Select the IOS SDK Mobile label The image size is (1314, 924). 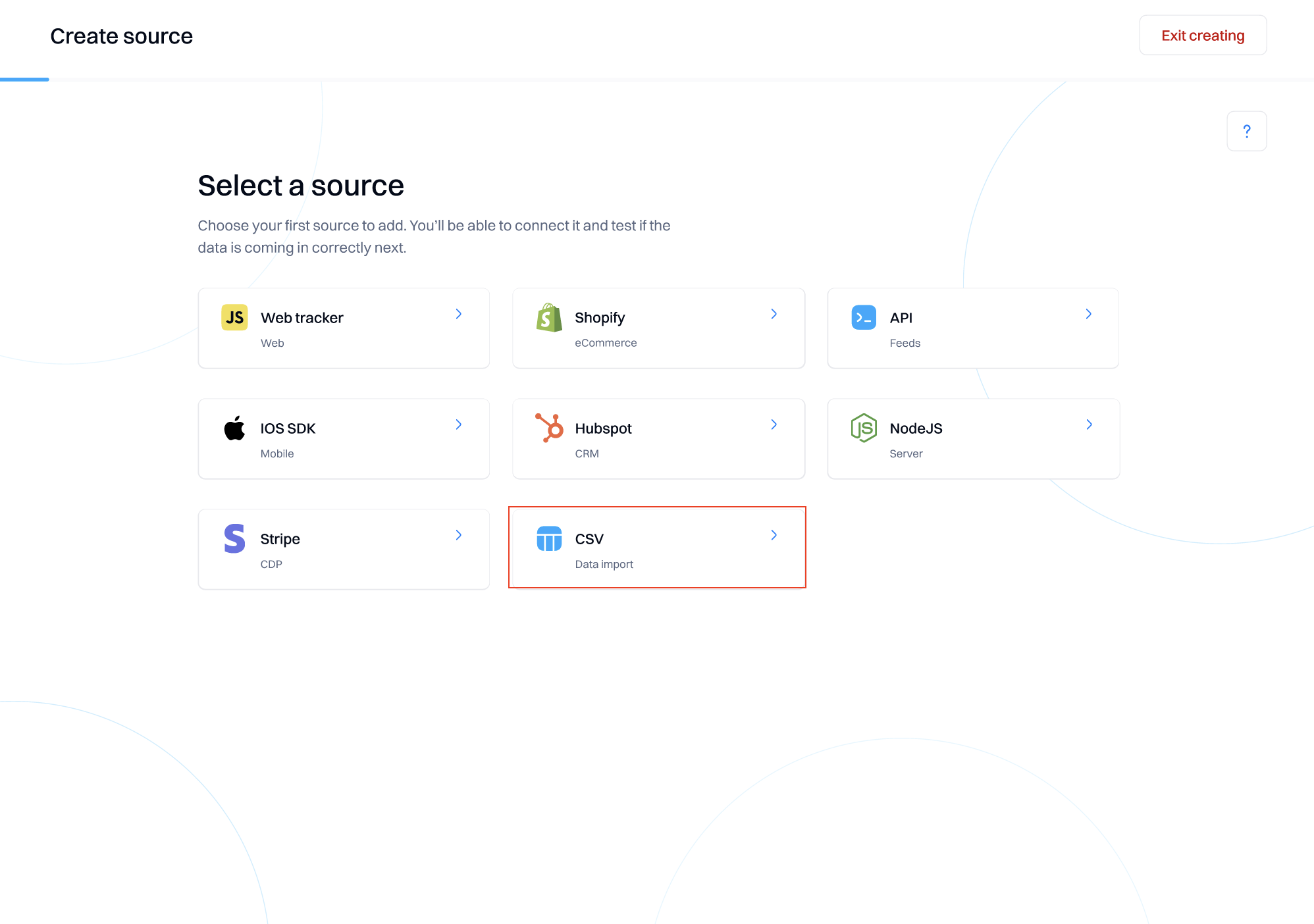(277, 453)
